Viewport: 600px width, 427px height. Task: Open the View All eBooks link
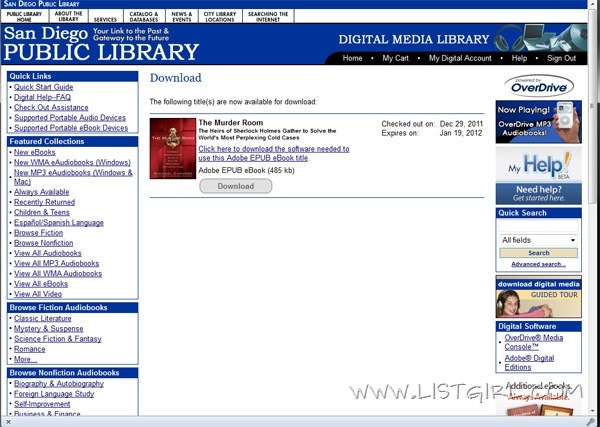click(x=41, y=284)
